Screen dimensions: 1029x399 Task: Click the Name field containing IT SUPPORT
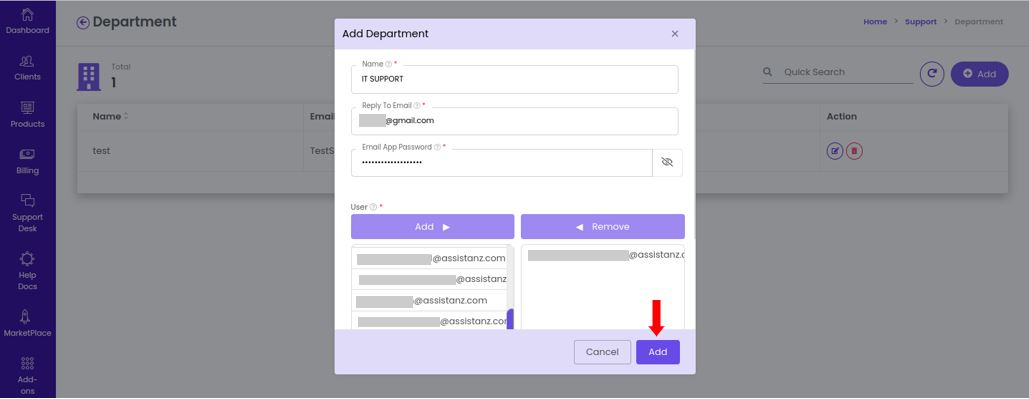514,79
